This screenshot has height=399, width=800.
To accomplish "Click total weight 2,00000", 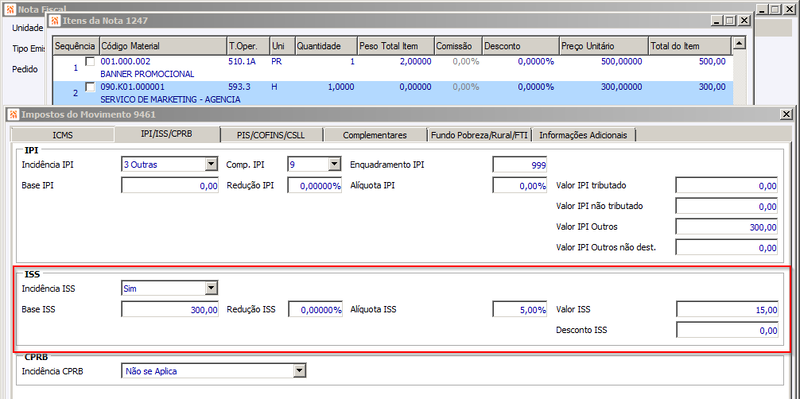I will pyautogui.click(x=415, y=61).
